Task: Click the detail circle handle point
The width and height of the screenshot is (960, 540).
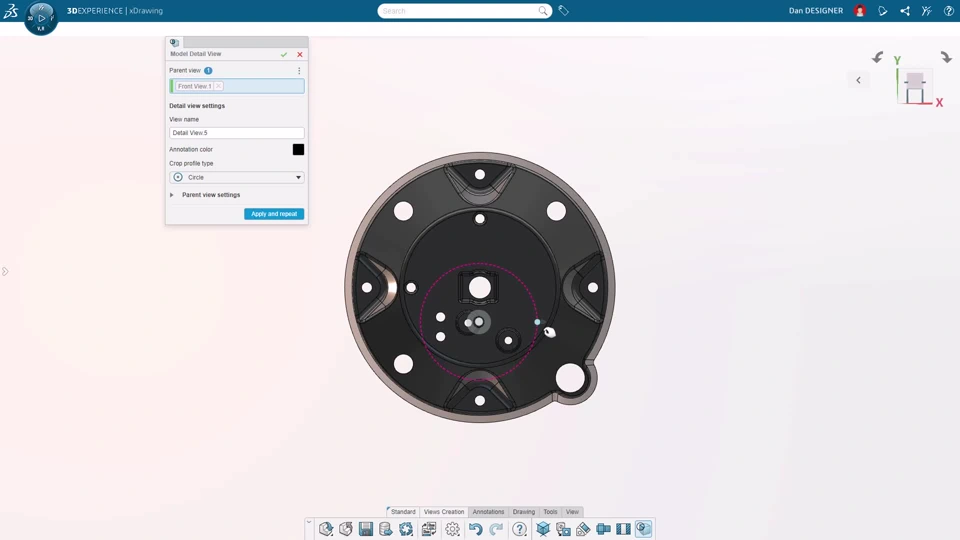Action: point(538,322)
